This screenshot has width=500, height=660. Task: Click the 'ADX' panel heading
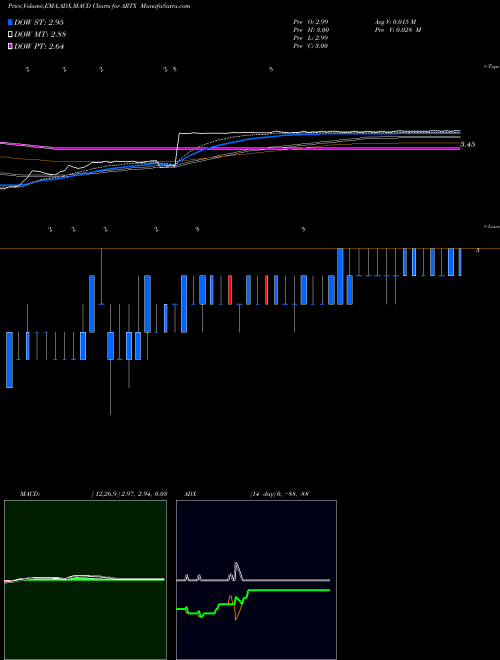[x=190, y=494]
